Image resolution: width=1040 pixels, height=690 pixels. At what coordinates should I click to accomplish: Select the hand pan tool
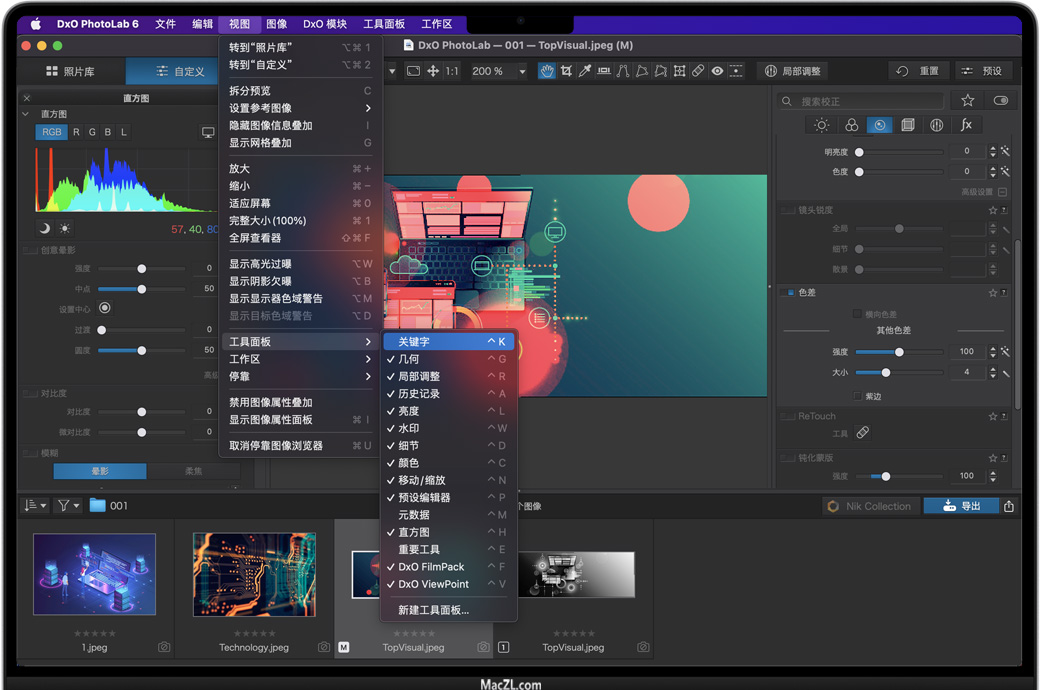point(547,71)
